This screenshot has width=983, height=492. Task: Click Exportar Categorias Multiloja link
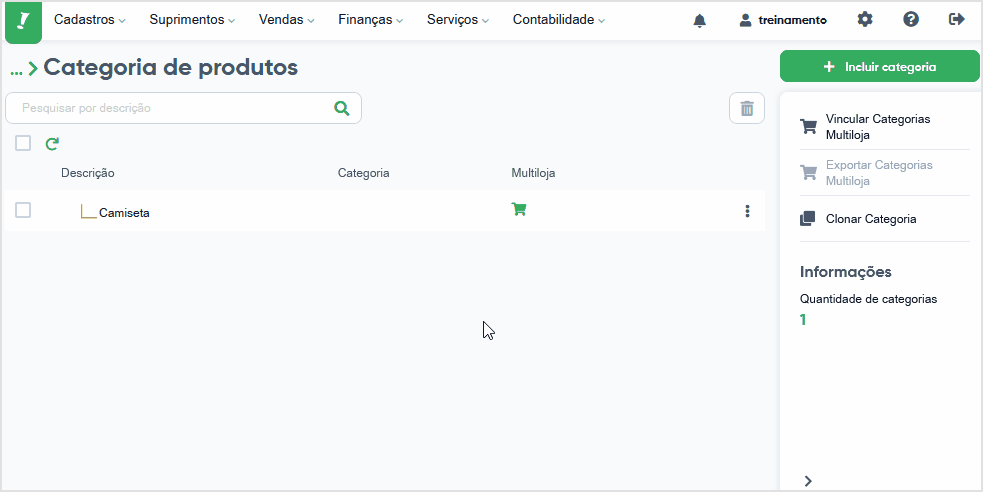(879, 173)
